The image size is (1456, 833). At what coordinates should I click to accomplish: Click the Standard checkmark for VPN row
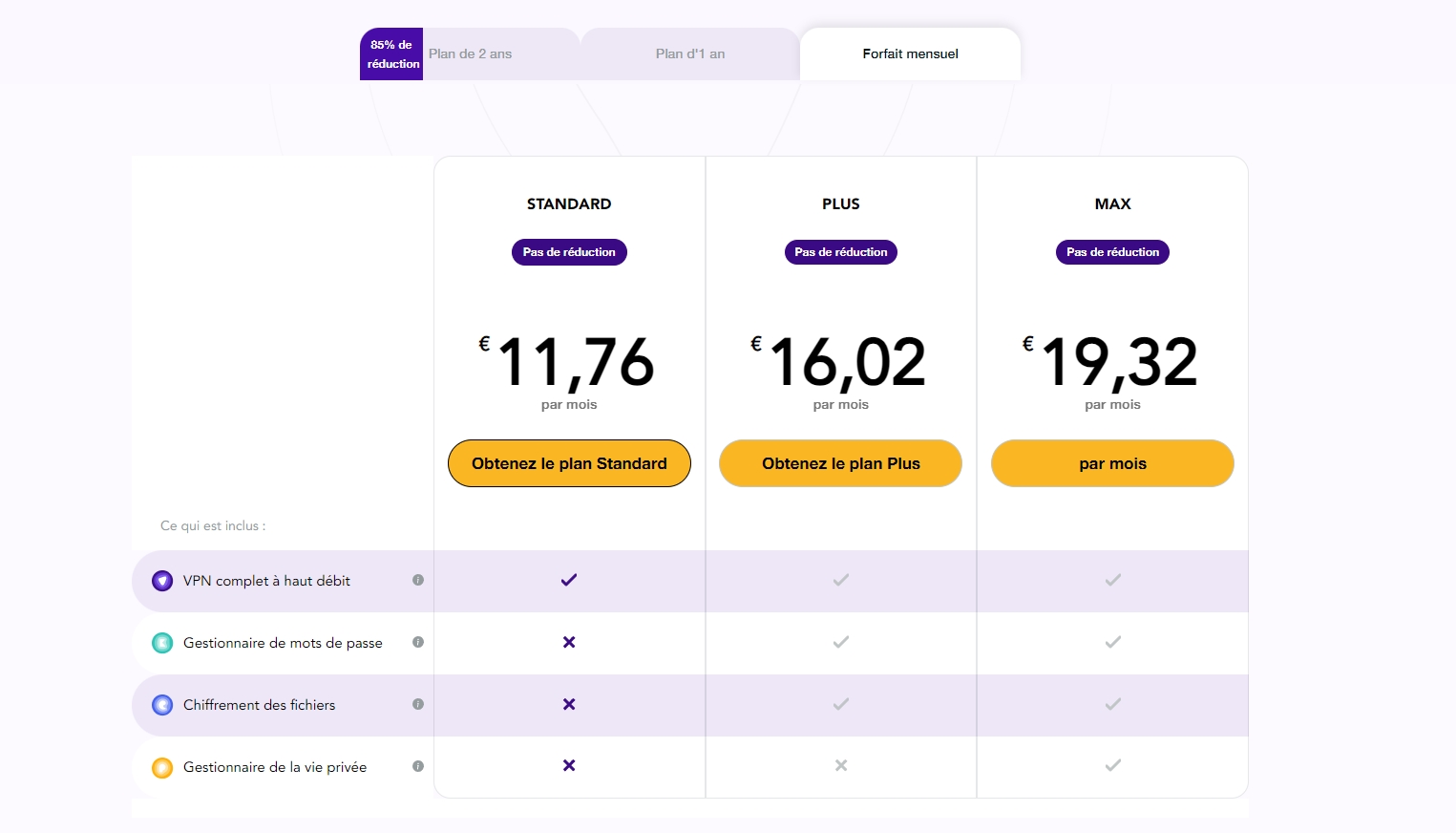[569, 580]
